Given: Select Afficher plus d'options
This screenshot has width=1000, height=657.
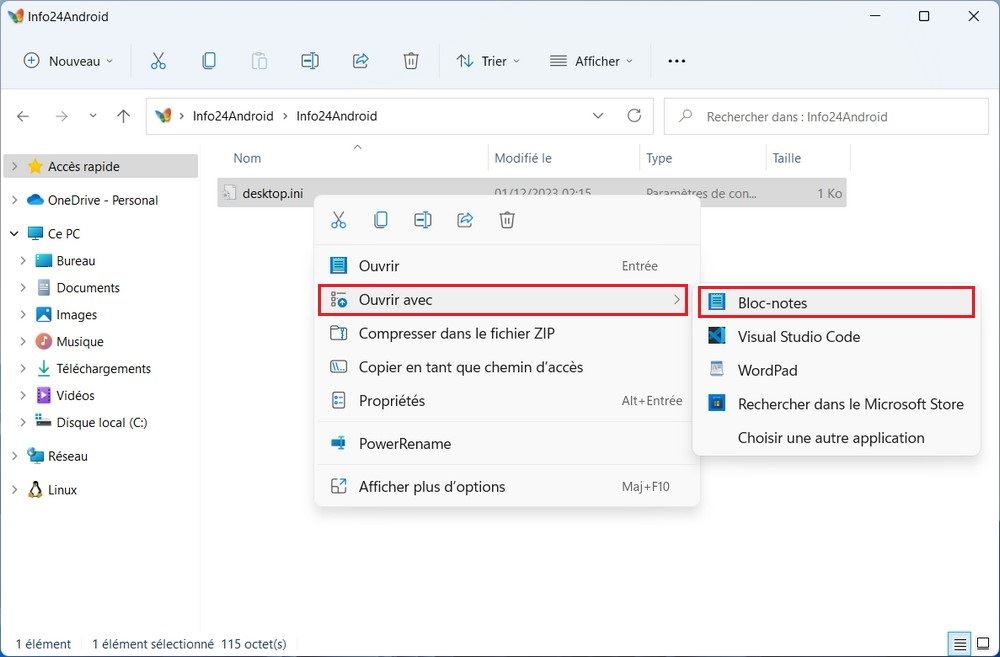Looking at the screenshot, I should click(432, 487).
